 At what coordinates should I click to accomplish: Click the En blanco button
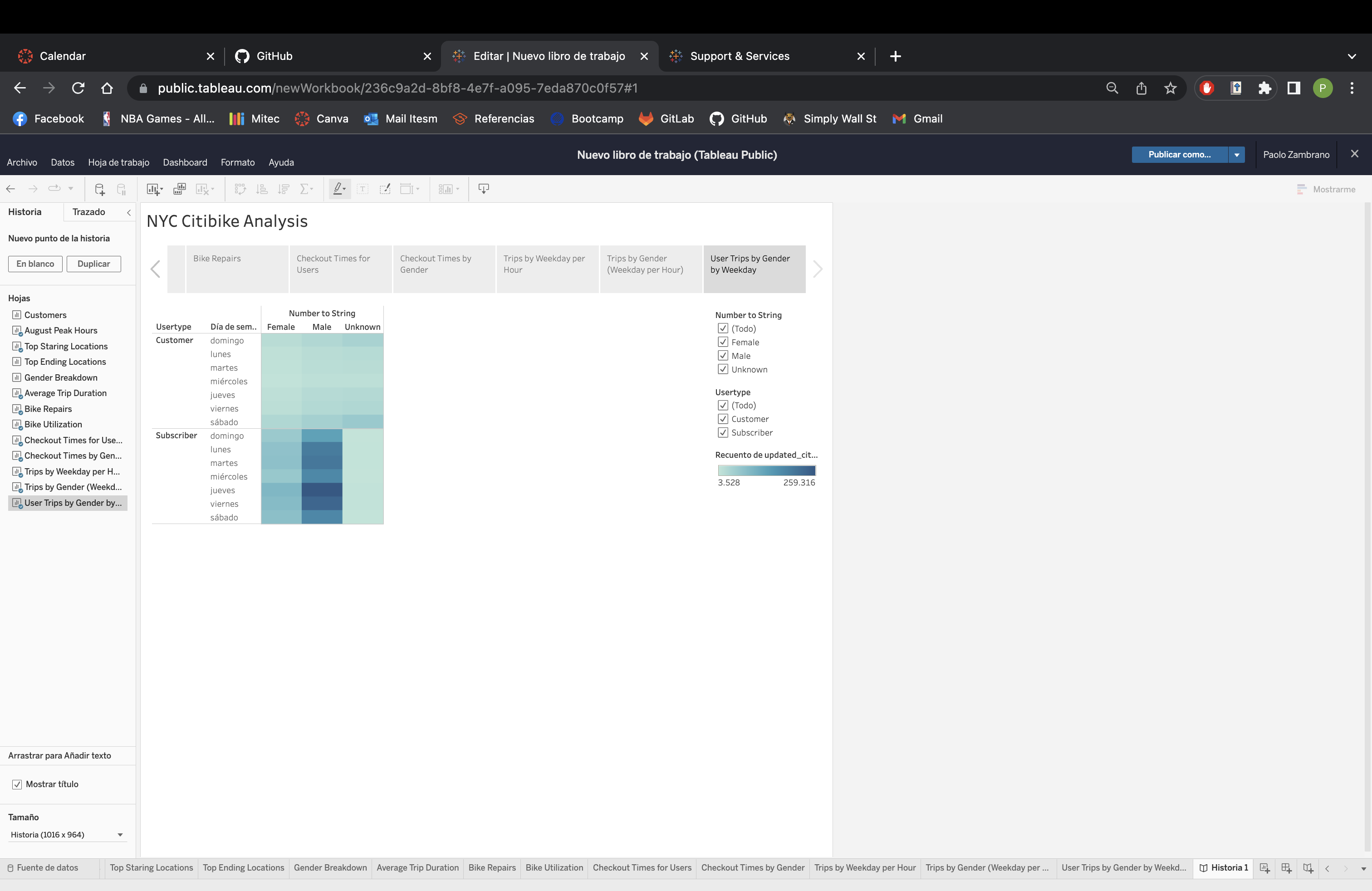point(35,264)
